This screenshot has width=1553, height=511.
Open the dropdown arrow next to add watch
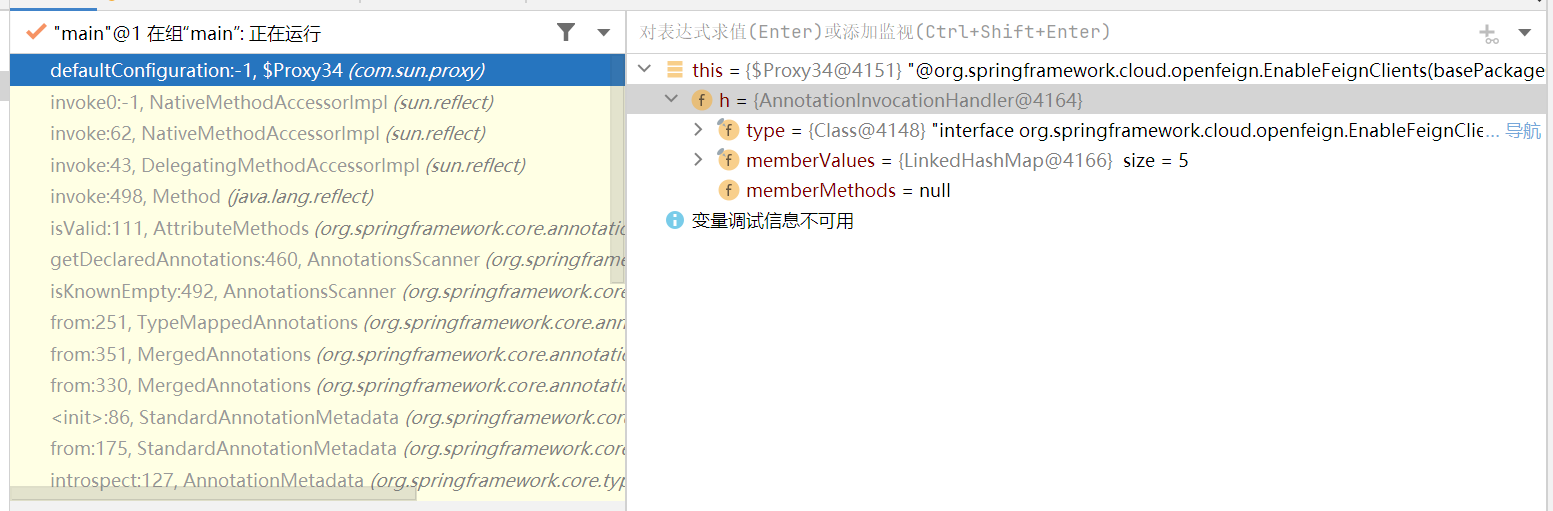[1525, 33]
